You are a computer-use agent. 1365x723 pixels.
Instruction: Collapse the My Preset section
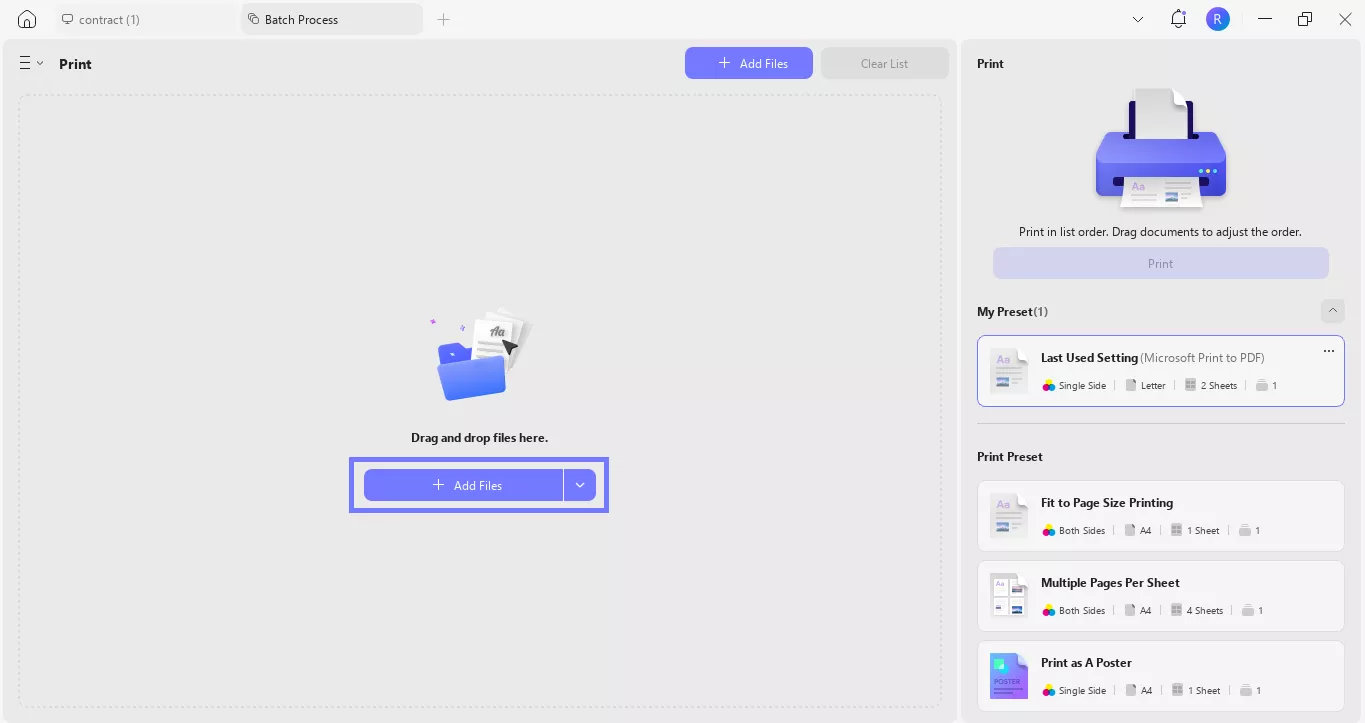pos(1333,311)
